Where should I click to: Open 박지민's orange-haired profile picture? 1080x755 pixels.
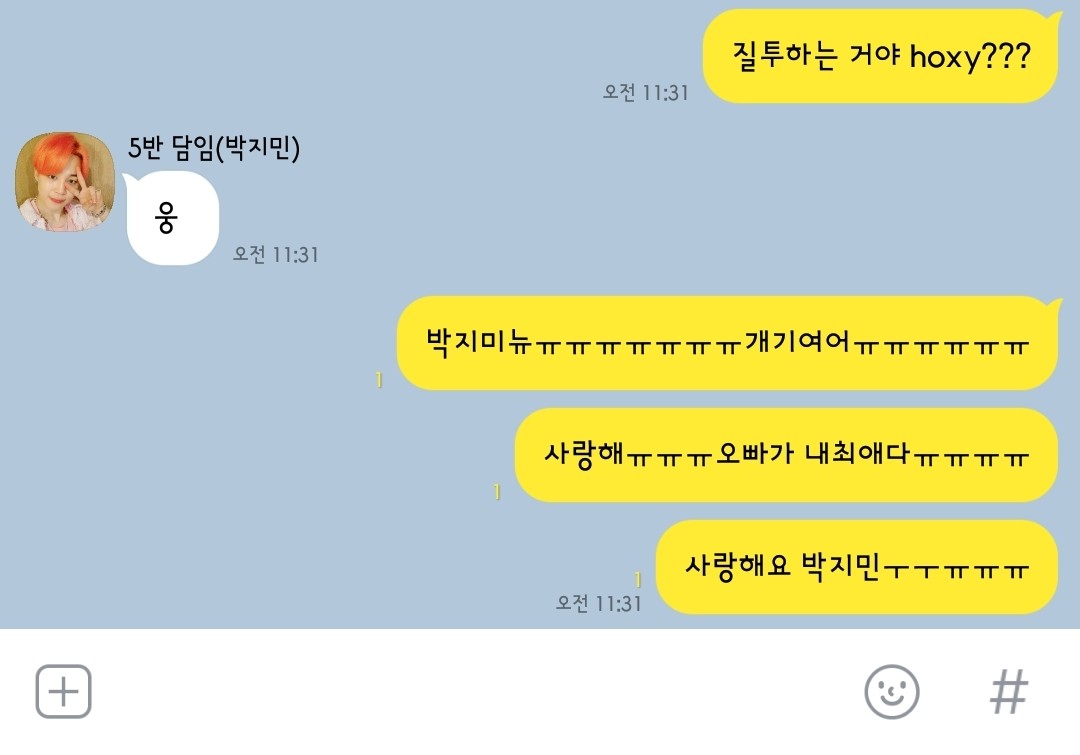tap(65, 182)
